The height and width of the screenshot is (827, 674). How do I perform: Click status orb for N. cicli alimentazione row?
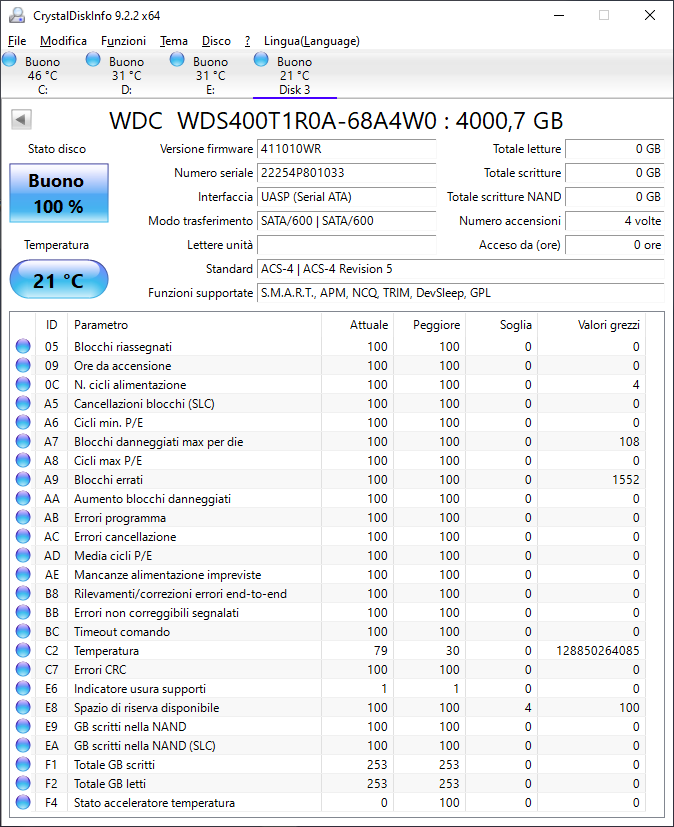click(23, 384)
